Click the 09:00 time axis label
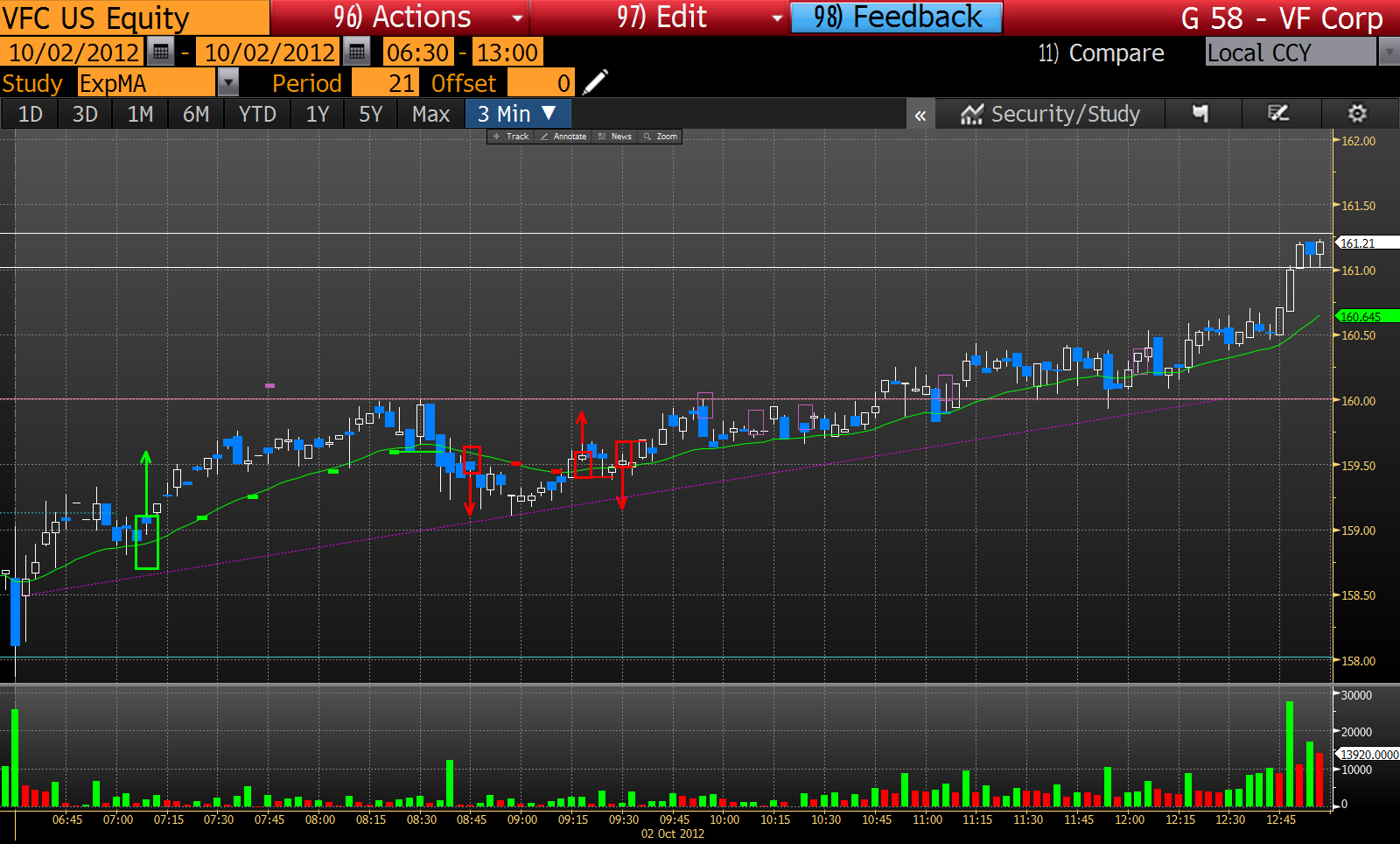Image resolution: width=1400 pixels, height=844 pixels. 522,819
